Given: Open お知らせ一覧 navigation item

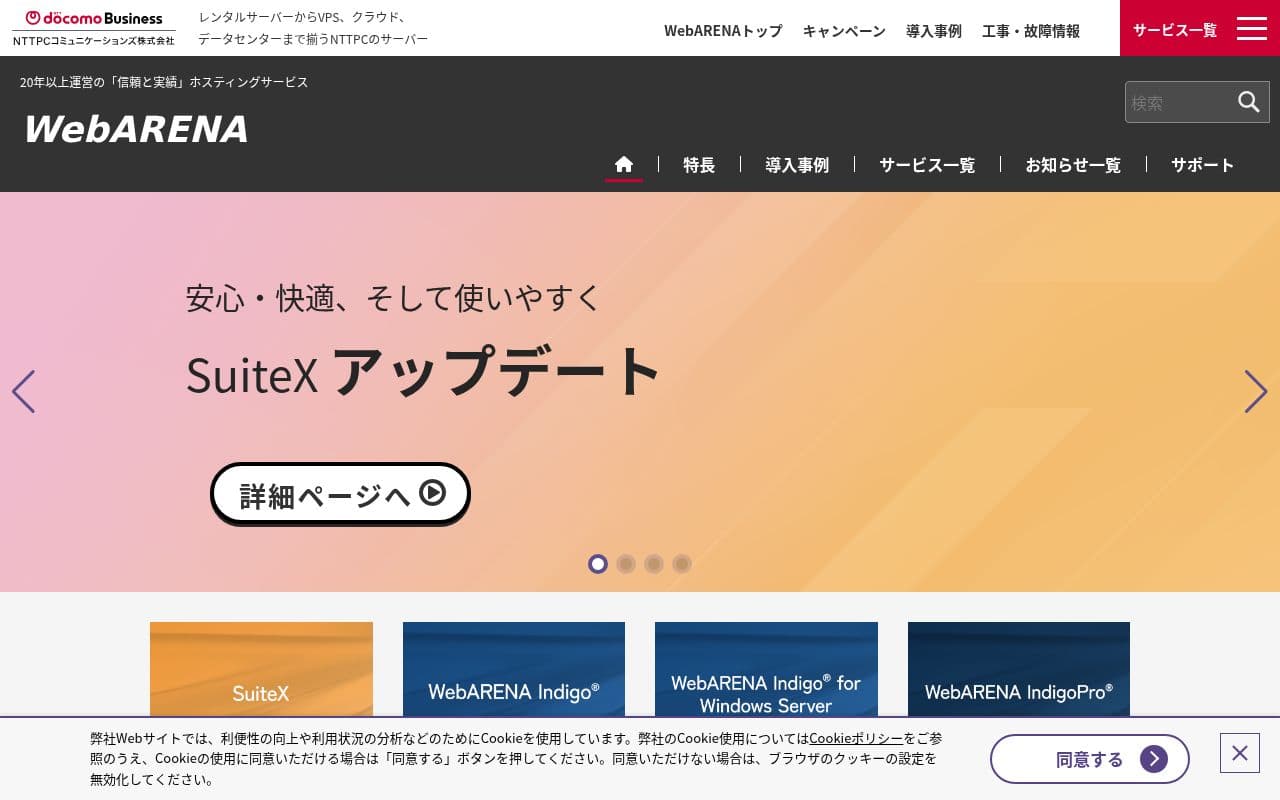Looking at the screenshot, I should (1073, 165).
